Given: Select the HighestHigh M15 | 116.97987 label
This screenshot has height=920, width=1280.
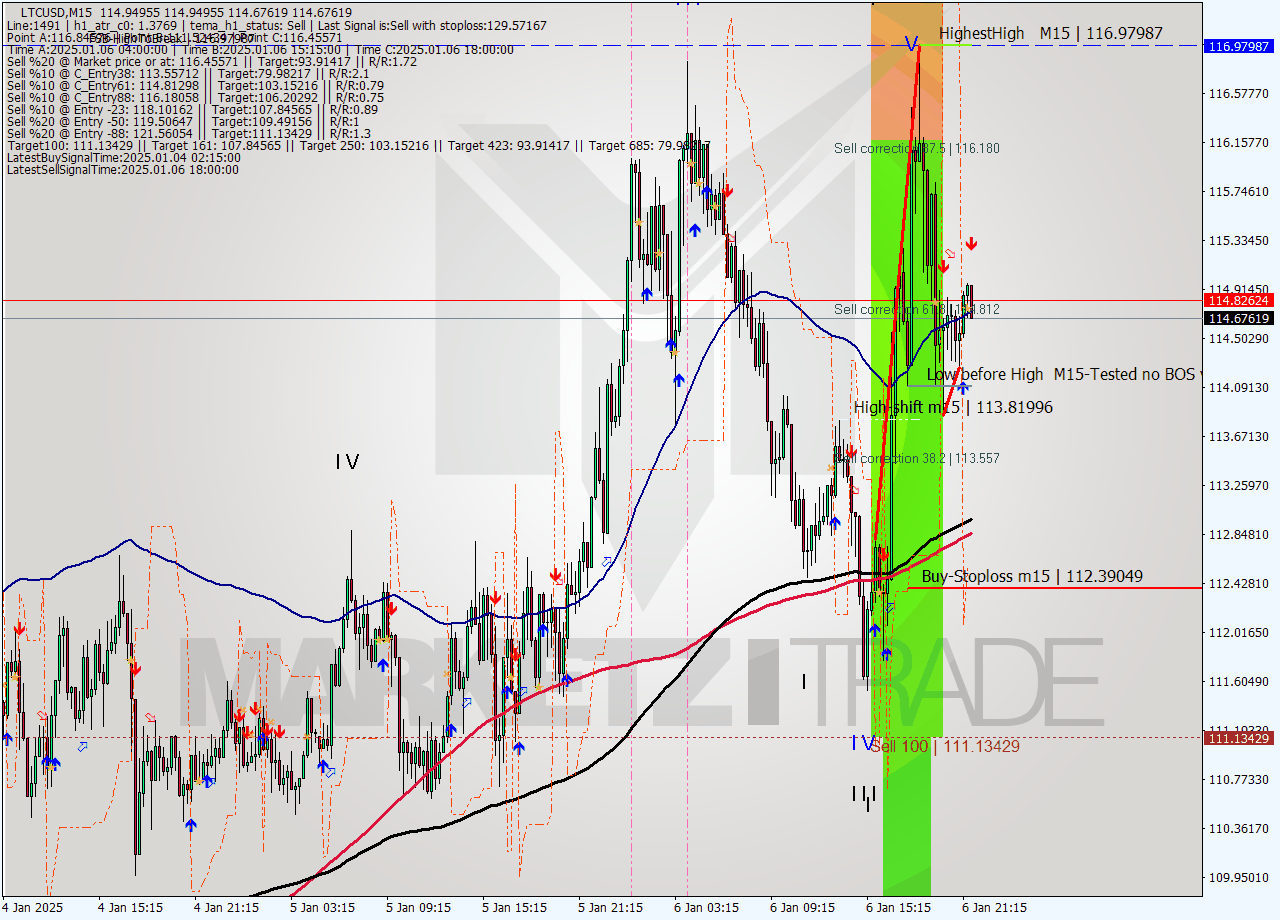Looking at the screenshot, I should click(x=1051, y=33).
